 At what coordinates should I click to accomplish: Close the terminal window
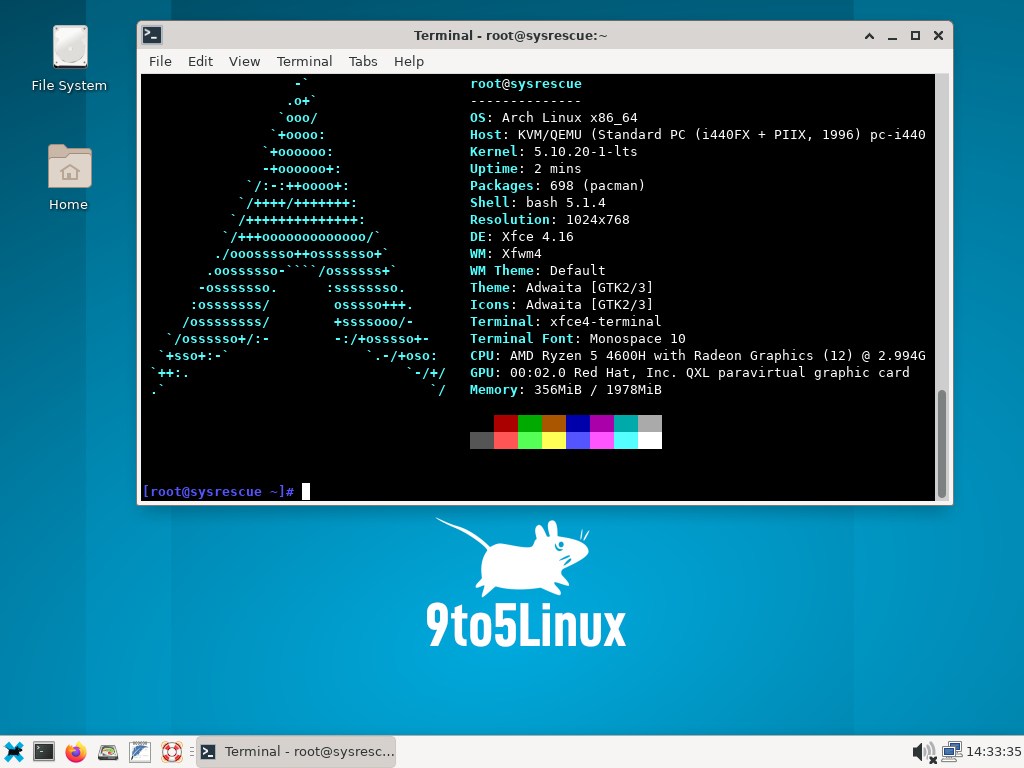tap(938, 36)
